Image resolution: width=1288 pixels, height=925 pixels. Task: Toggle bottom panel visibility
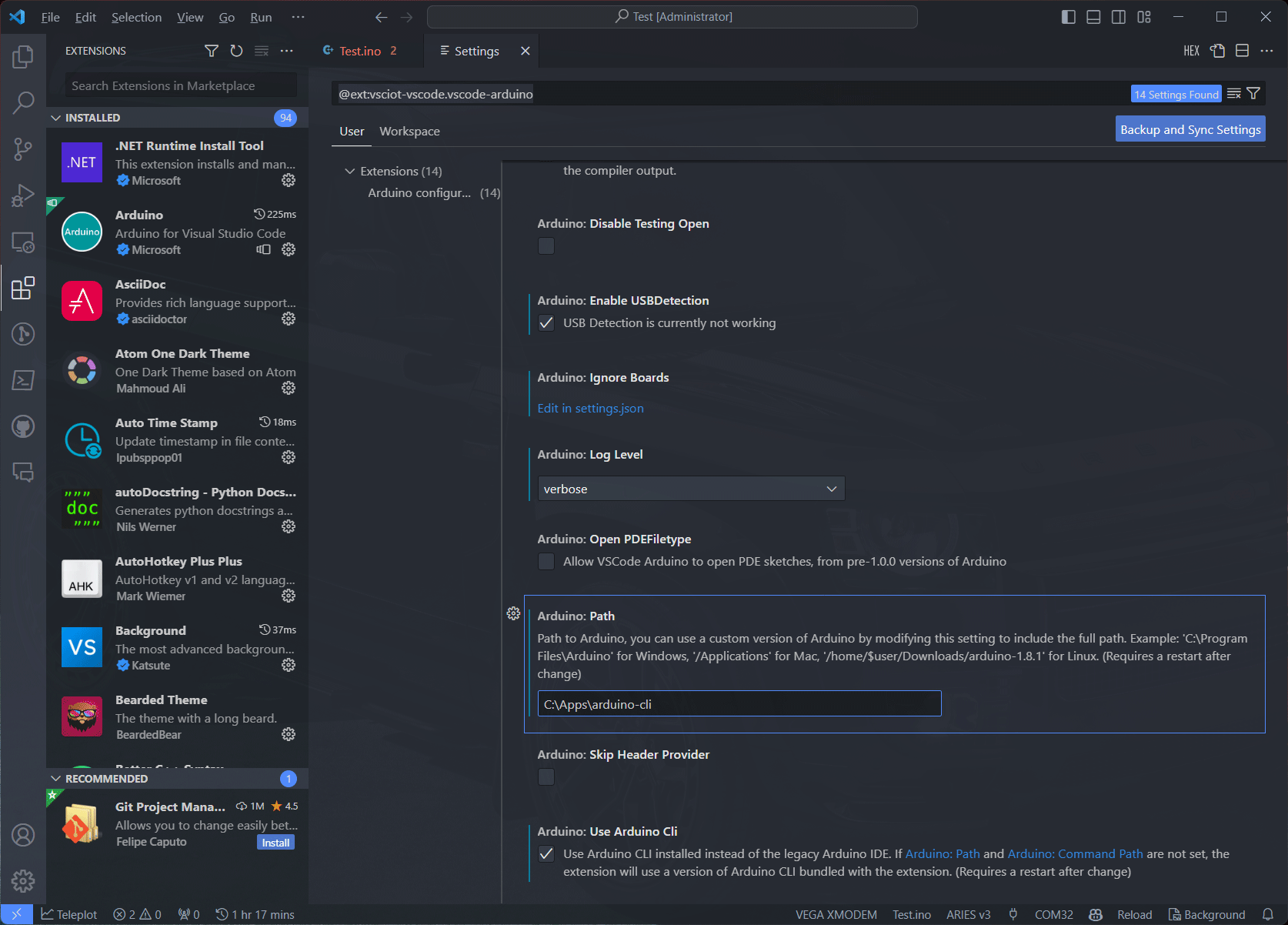[1093, 17]
